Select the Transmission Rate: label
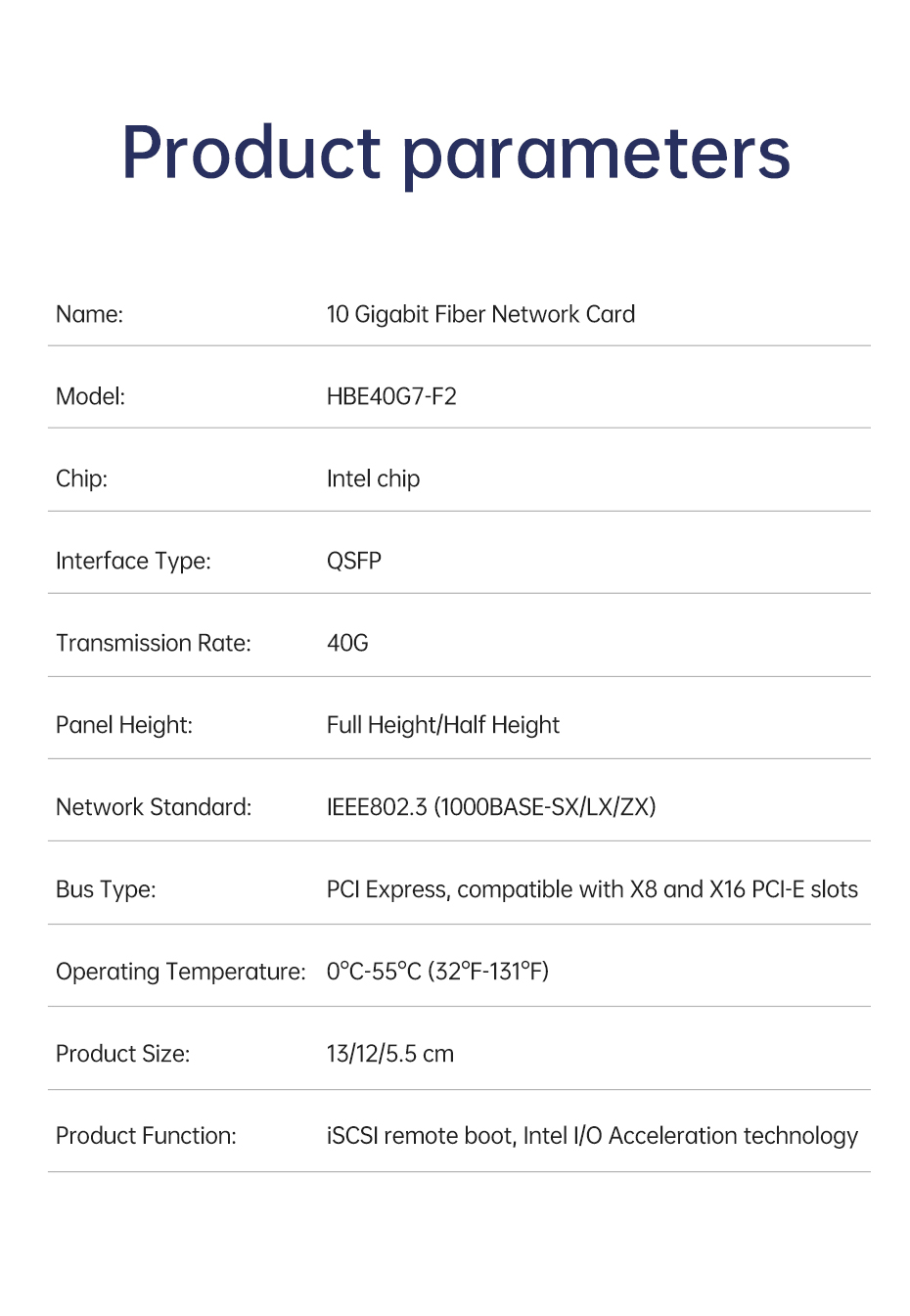 pyautogui.click(x=154, y=643)
